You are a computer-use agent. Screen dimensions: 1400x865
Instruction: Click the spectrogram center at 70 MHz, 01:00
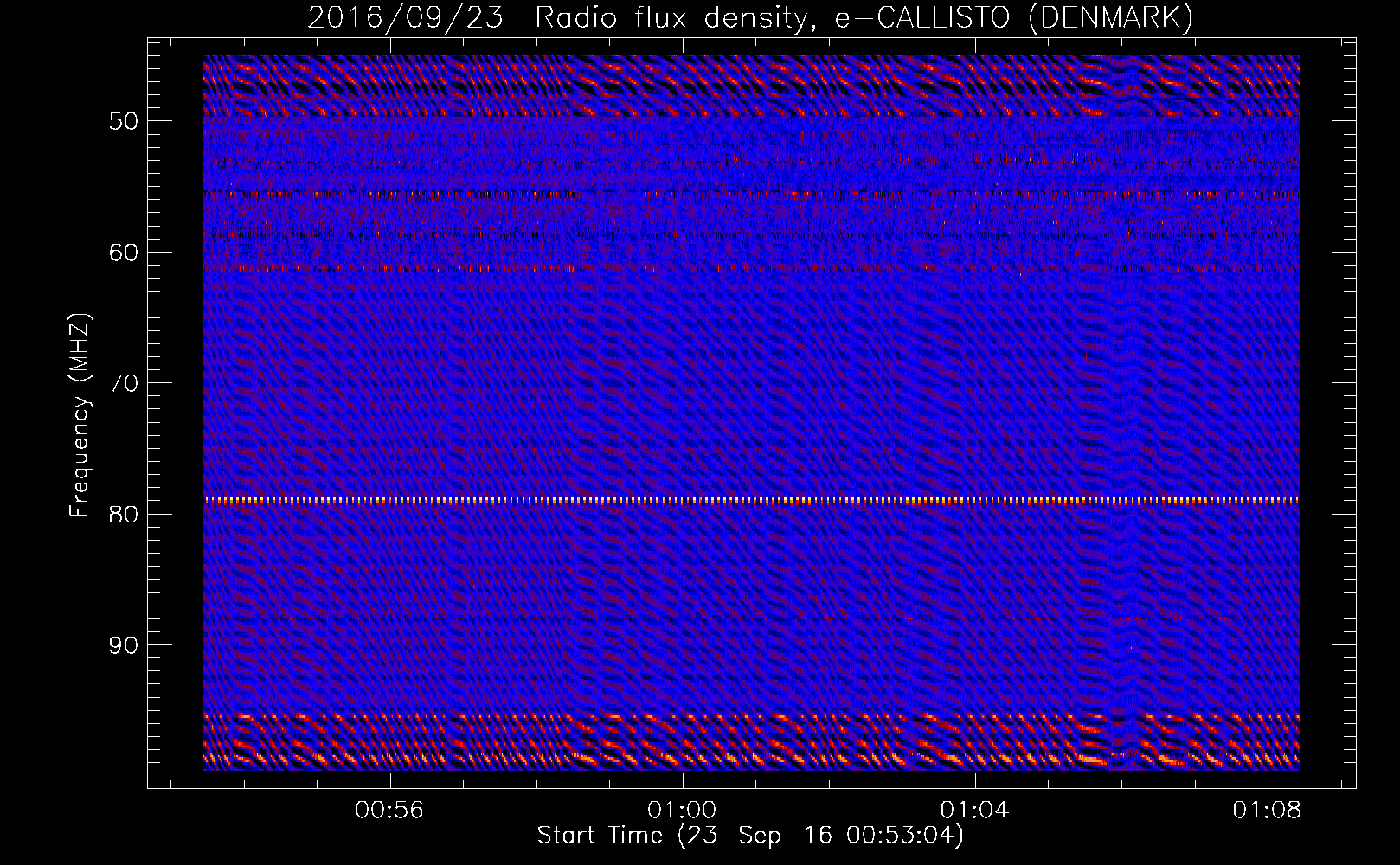tap(683, 382)
